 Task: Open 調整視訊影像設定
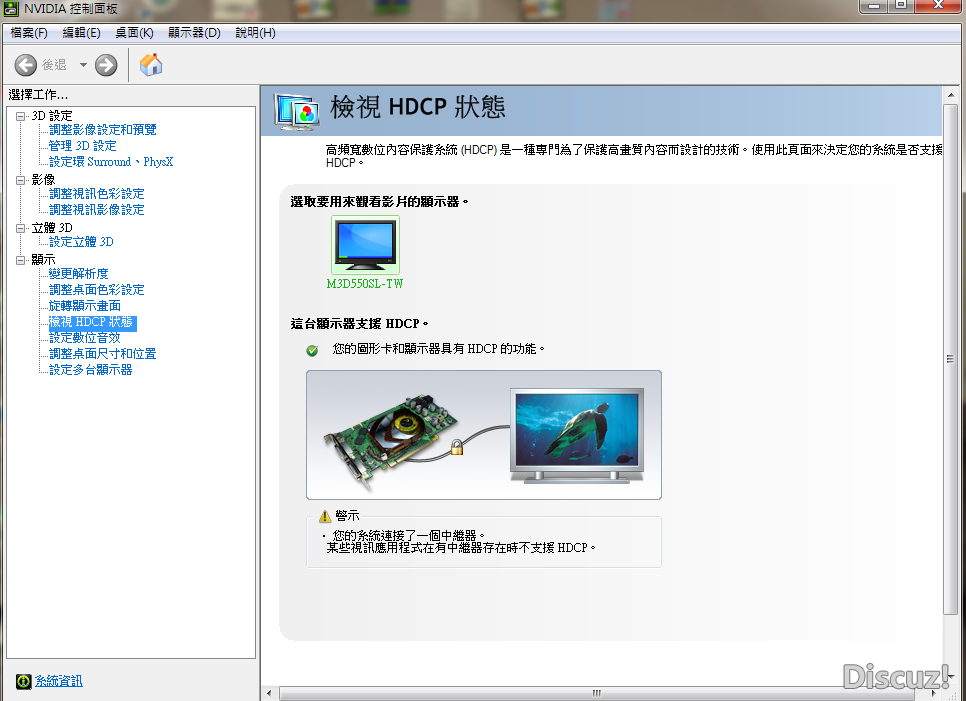point(97,210)
